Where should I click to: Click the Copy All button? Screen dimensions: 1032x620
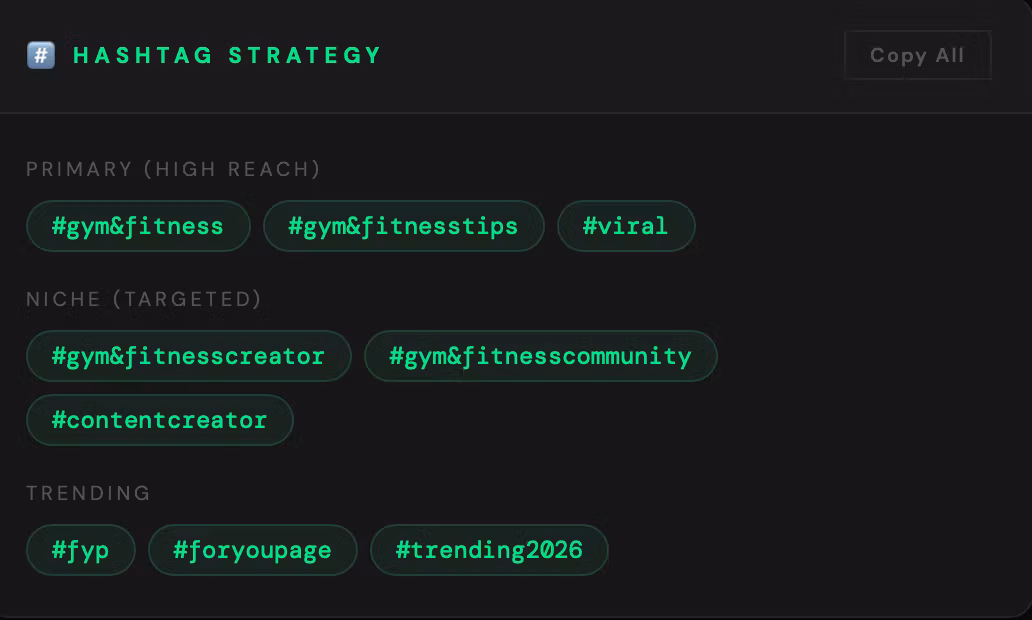click(917, 55)
